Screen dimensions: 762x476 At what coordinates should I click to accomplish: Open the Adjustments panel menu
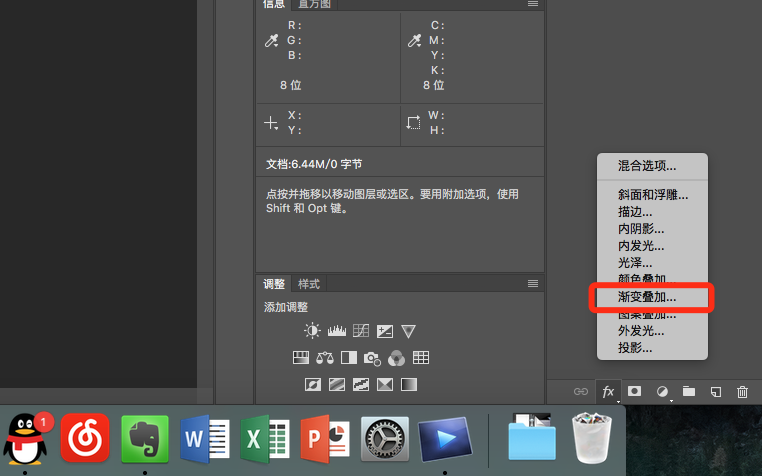point(533,283)
